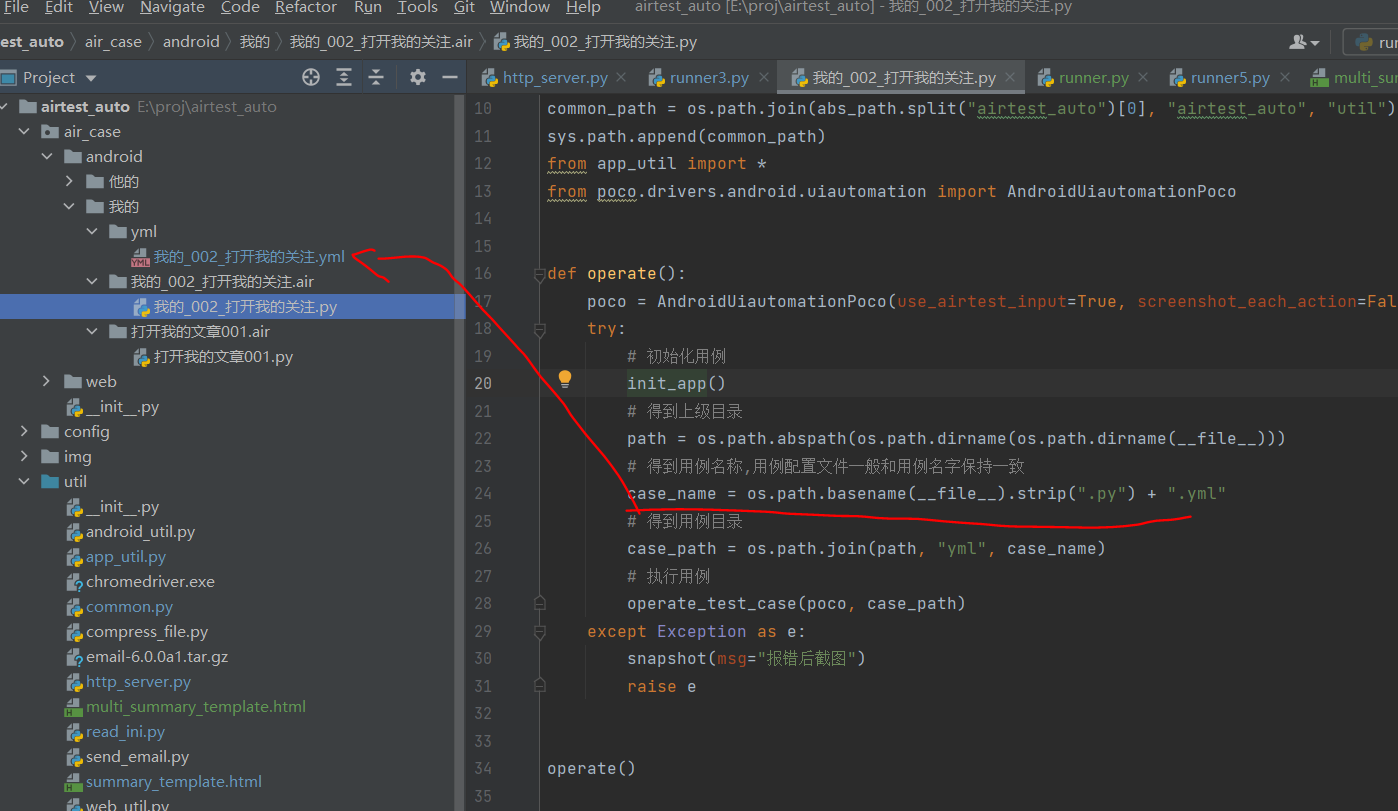Hide the Project tool window via minus icon
Image resolution: width=1398 pixels, height=811 pixels.
point(450,77)
